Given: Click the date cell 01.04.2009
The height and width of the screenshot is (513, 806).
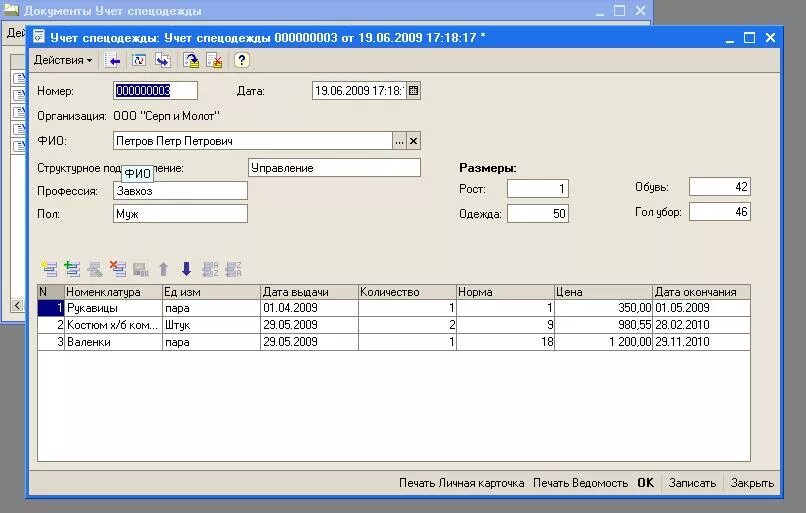Looking at the screenshot, I should (x=309, y=308).
